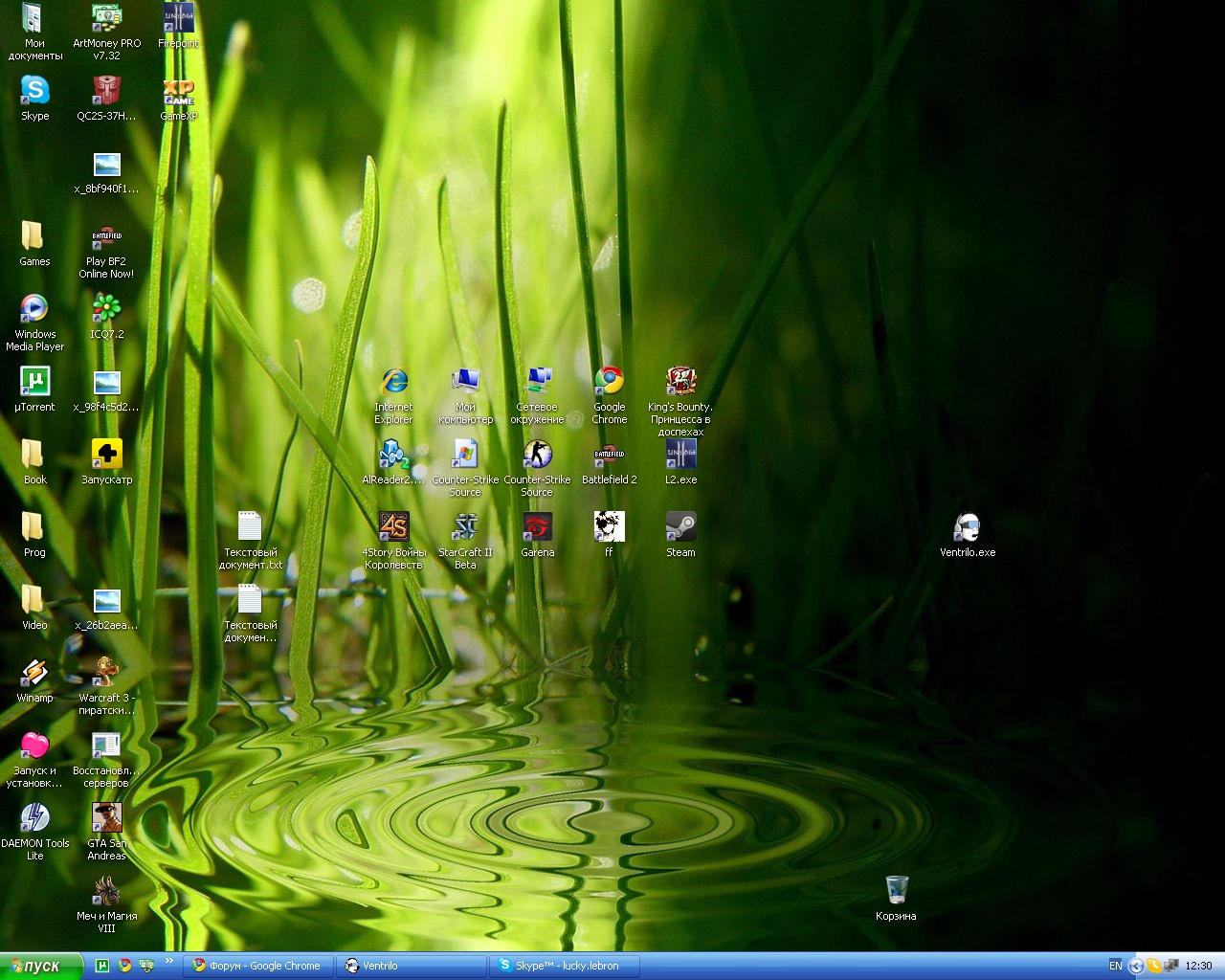Switch to Skype lucky.lebron taskbar button
The image size is (1225, 980).
565,966
